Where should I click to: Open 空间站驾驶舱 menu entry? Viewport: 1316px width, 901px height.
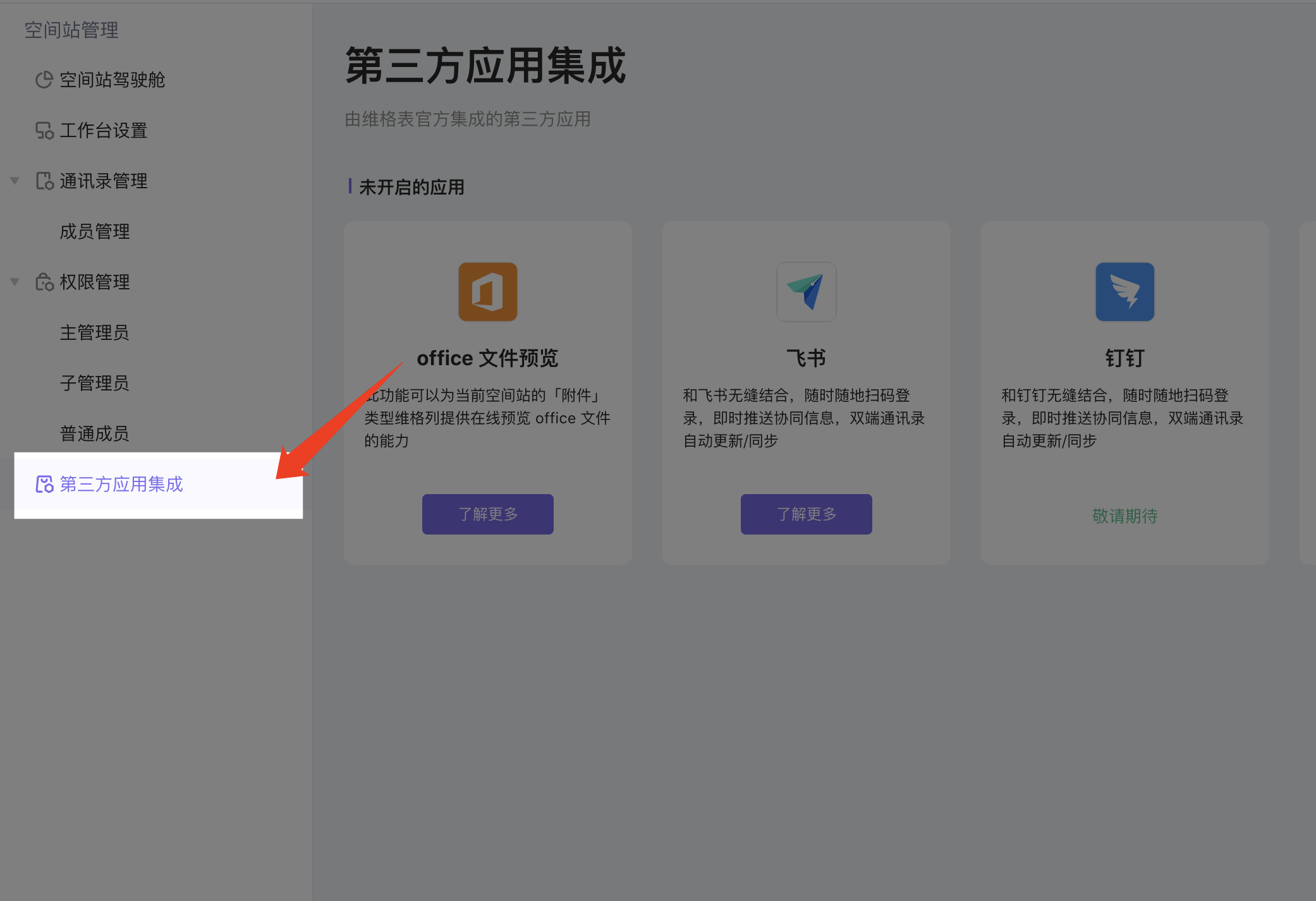112,80
